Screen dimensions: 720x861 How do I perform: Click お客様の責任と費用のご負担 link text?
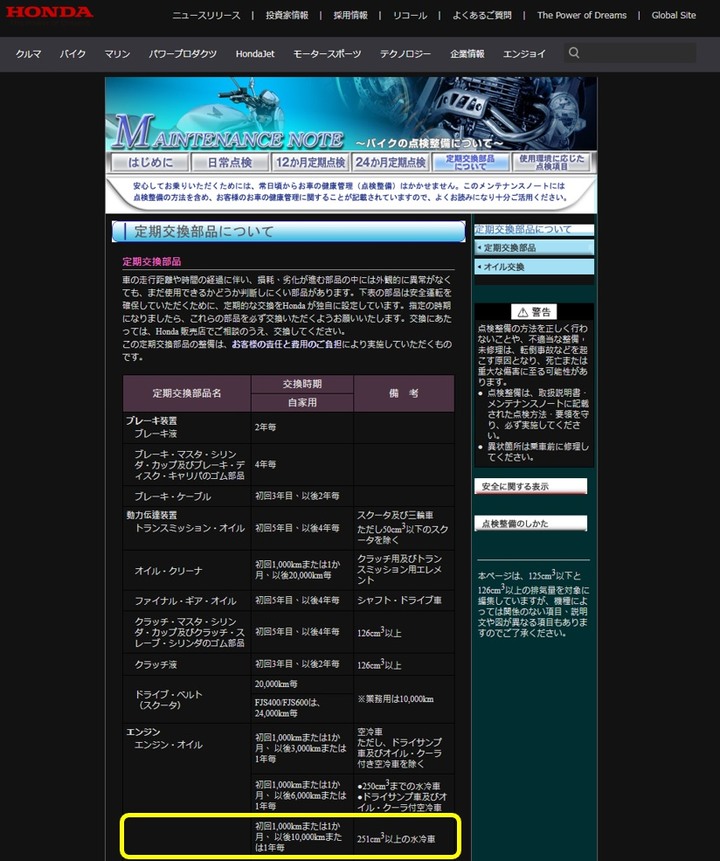coord(286,344)
